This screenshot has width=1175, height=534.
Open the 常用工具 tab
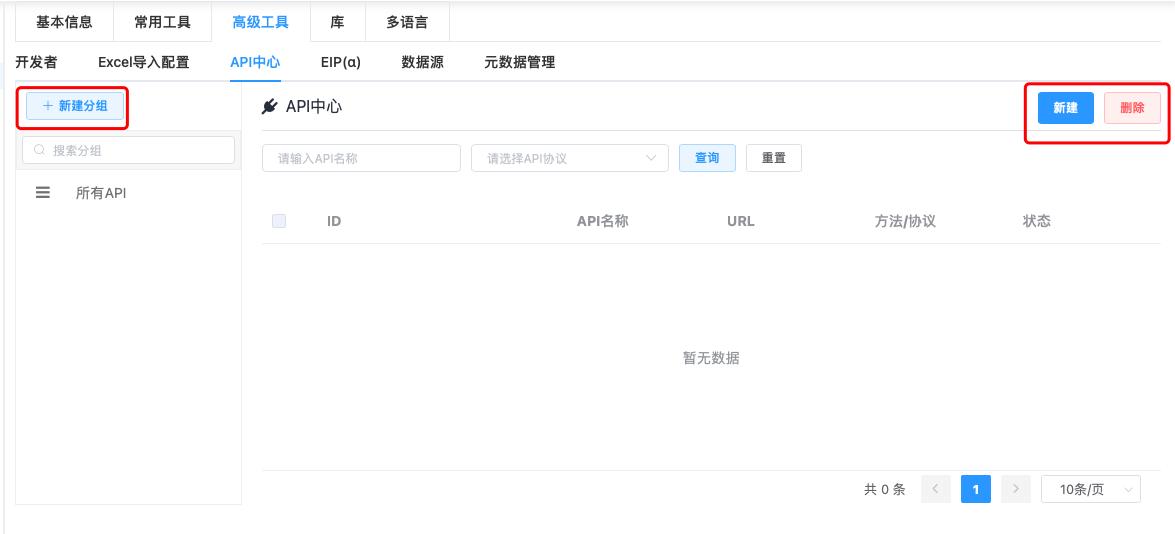point(162,22)
